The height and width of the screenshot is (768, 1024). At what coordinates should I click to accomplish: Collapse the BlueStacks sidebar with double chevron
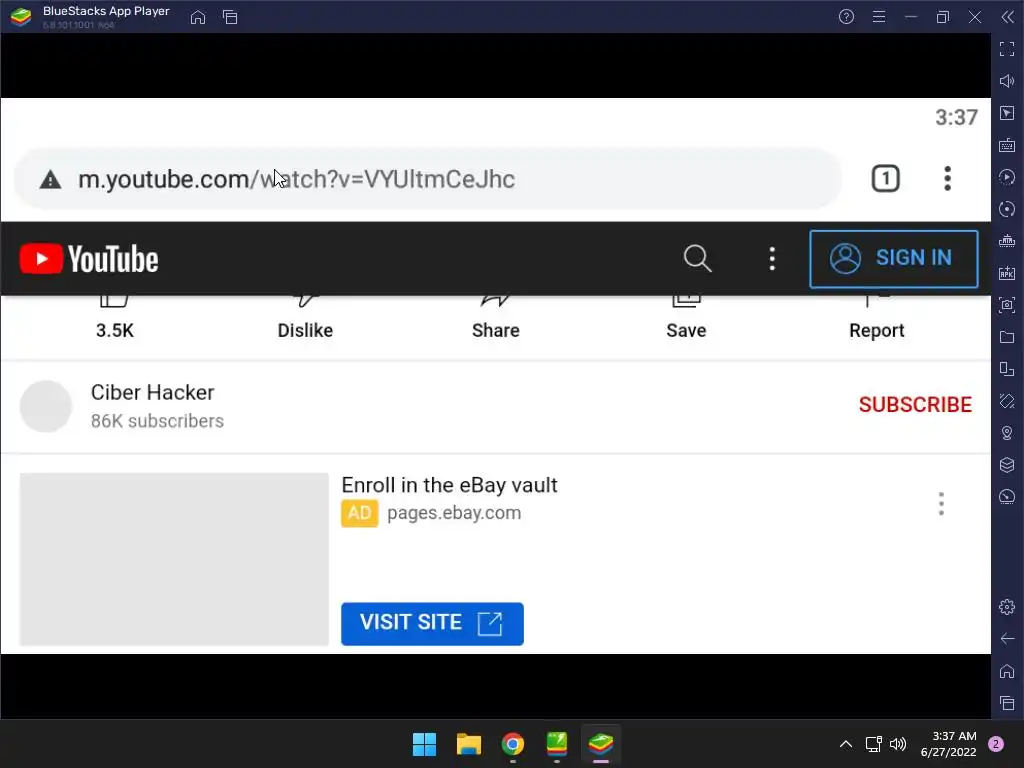coord(1008,17)
